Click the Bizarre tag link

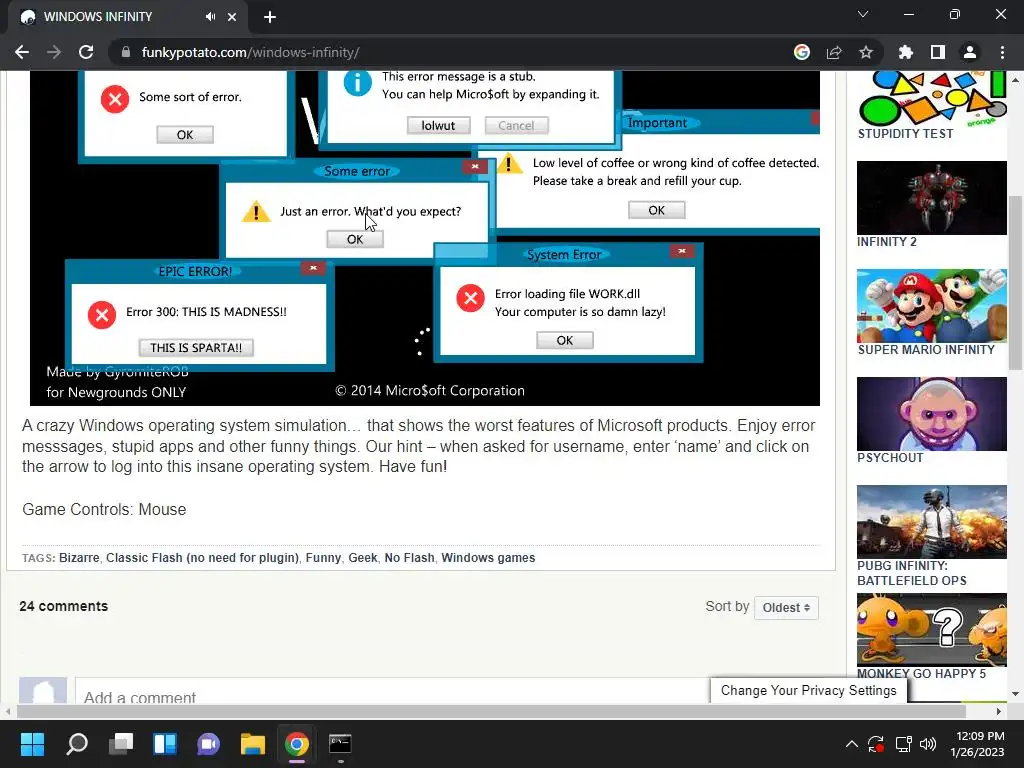coord(79,558)
